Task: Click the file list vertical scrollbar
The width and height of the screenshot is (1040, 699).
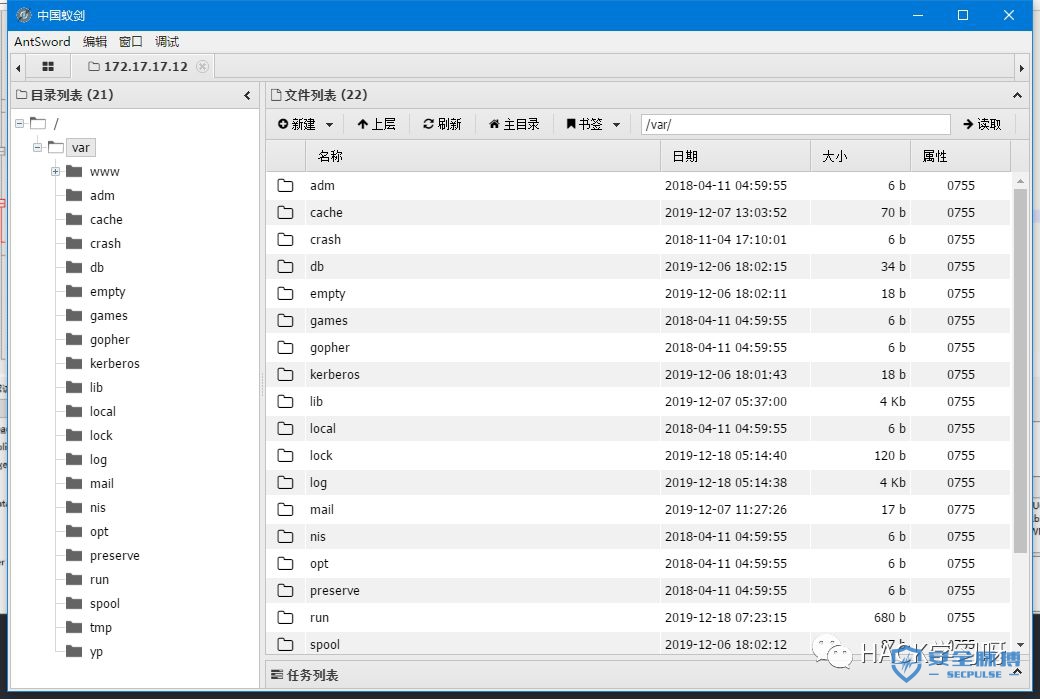Action: point(1020,371)
